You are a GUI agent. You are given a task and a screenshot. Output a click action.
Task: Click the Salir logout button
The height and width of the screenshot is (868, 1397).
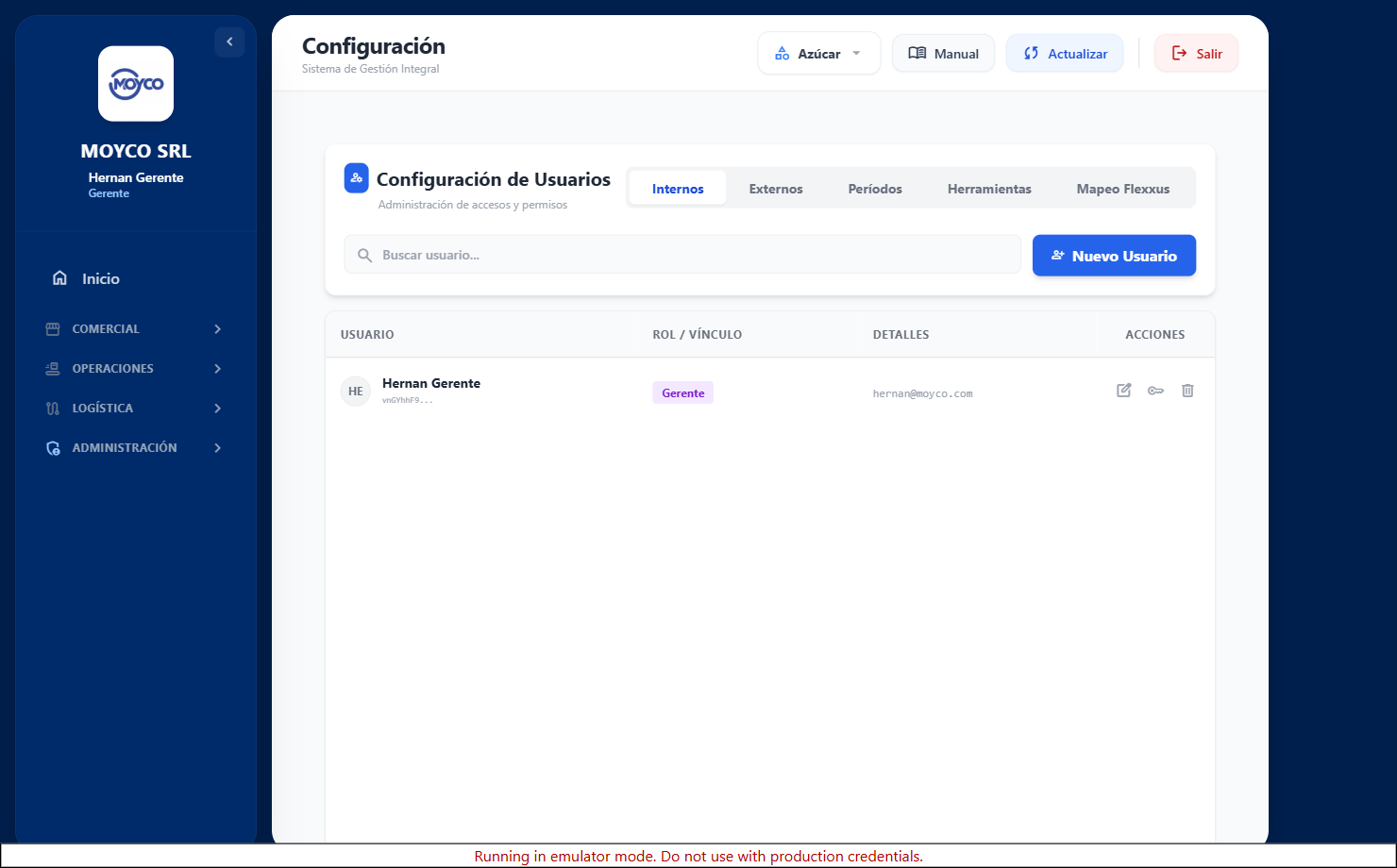point(1196,54)
